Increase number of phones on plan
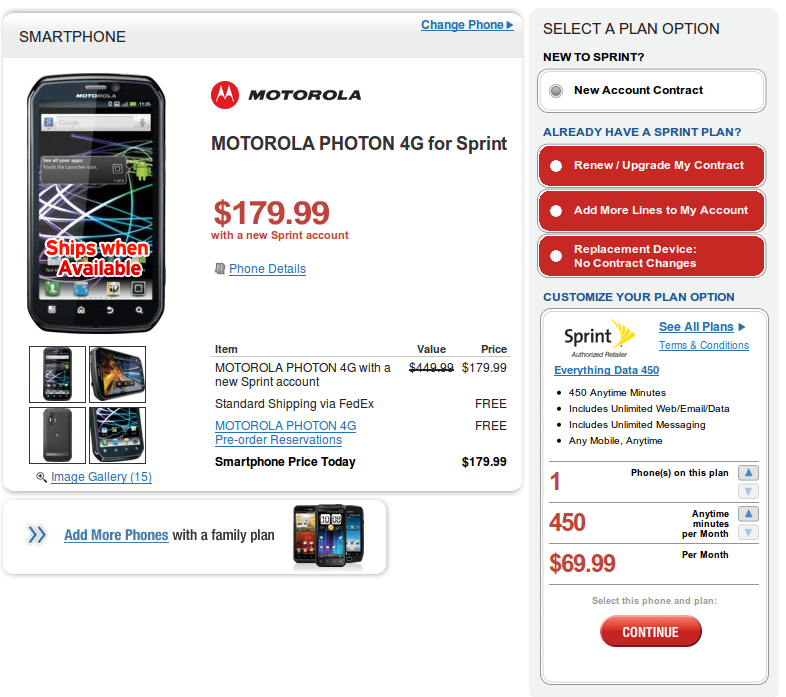786x697 pixels. 748,473
